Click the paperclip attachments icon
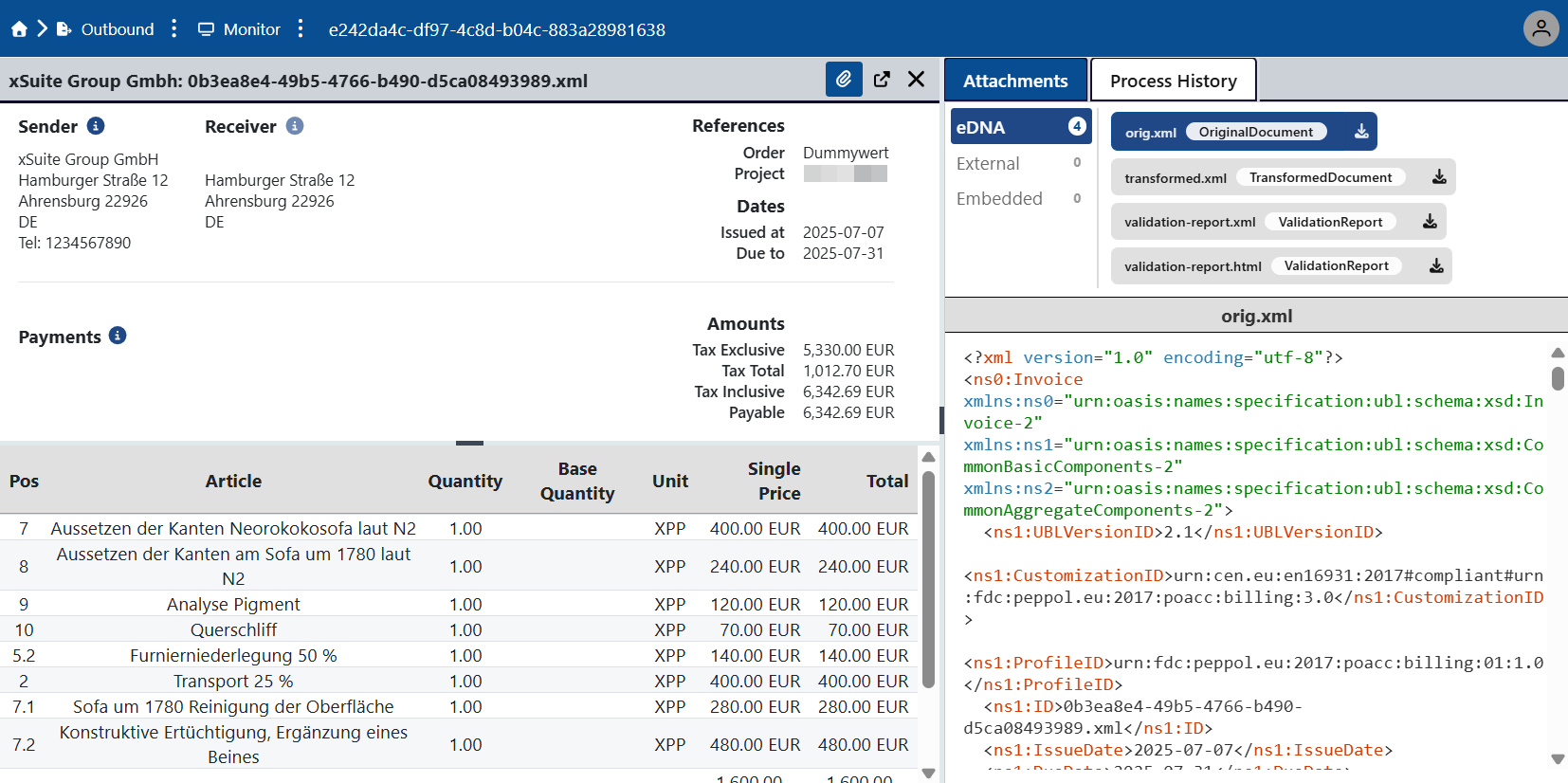The width and height of the screenshot is (1568, 783). click(843, 80)
